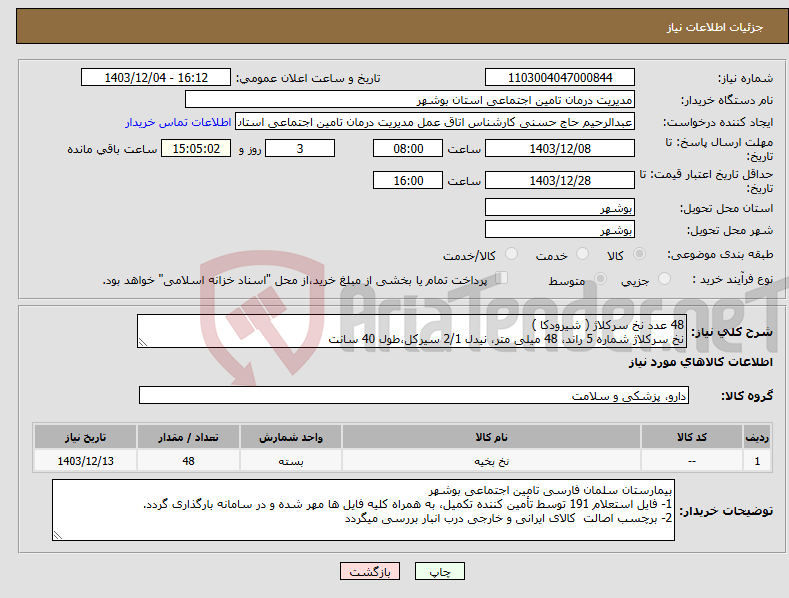Click the remaining days field showing 3

(300, 148)
